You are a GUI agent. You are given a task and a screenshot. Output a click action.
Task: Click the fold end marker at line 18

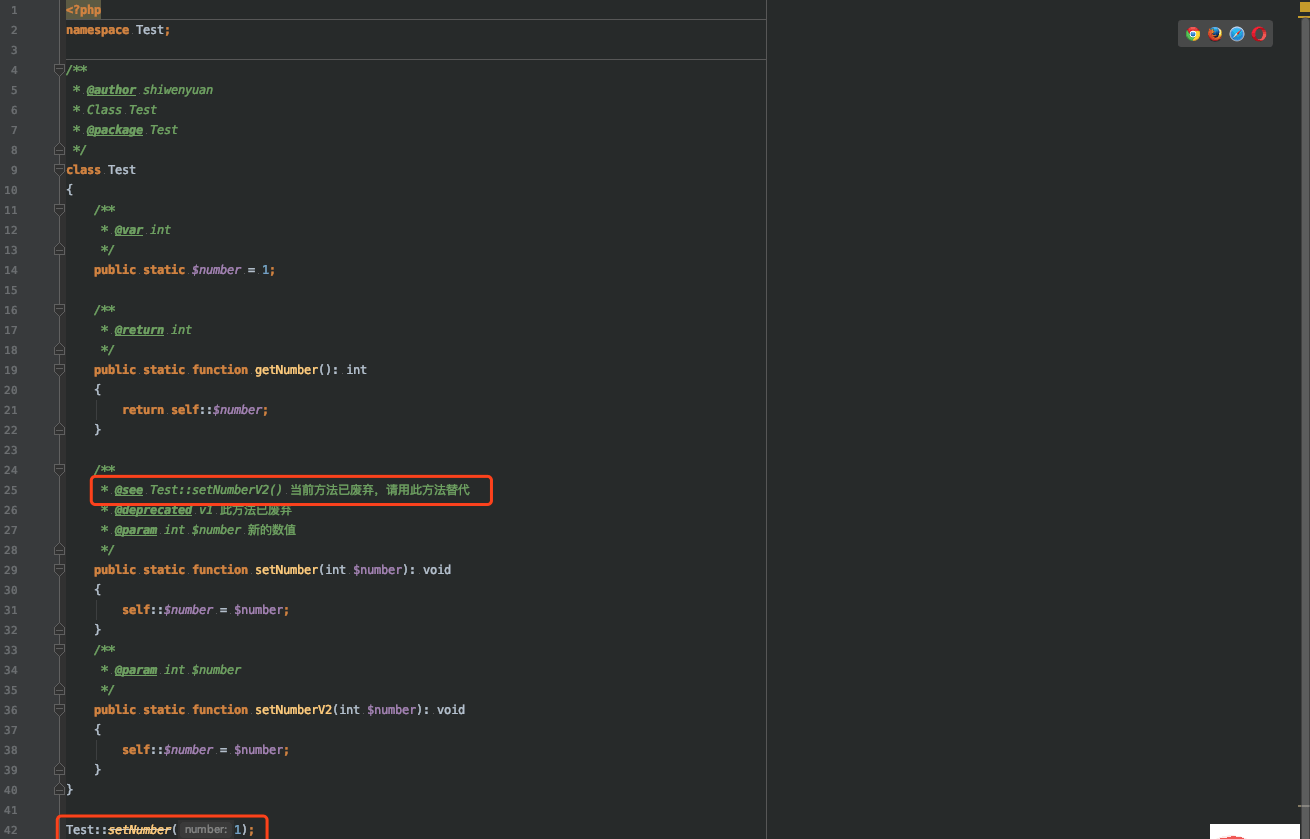(x=60, y=350)
